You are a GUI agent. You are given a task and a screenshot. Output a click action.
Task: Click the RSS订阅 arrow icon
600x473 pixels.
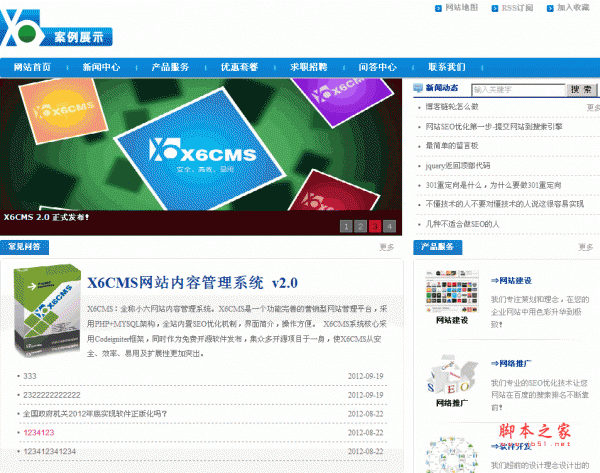point(495,8)
